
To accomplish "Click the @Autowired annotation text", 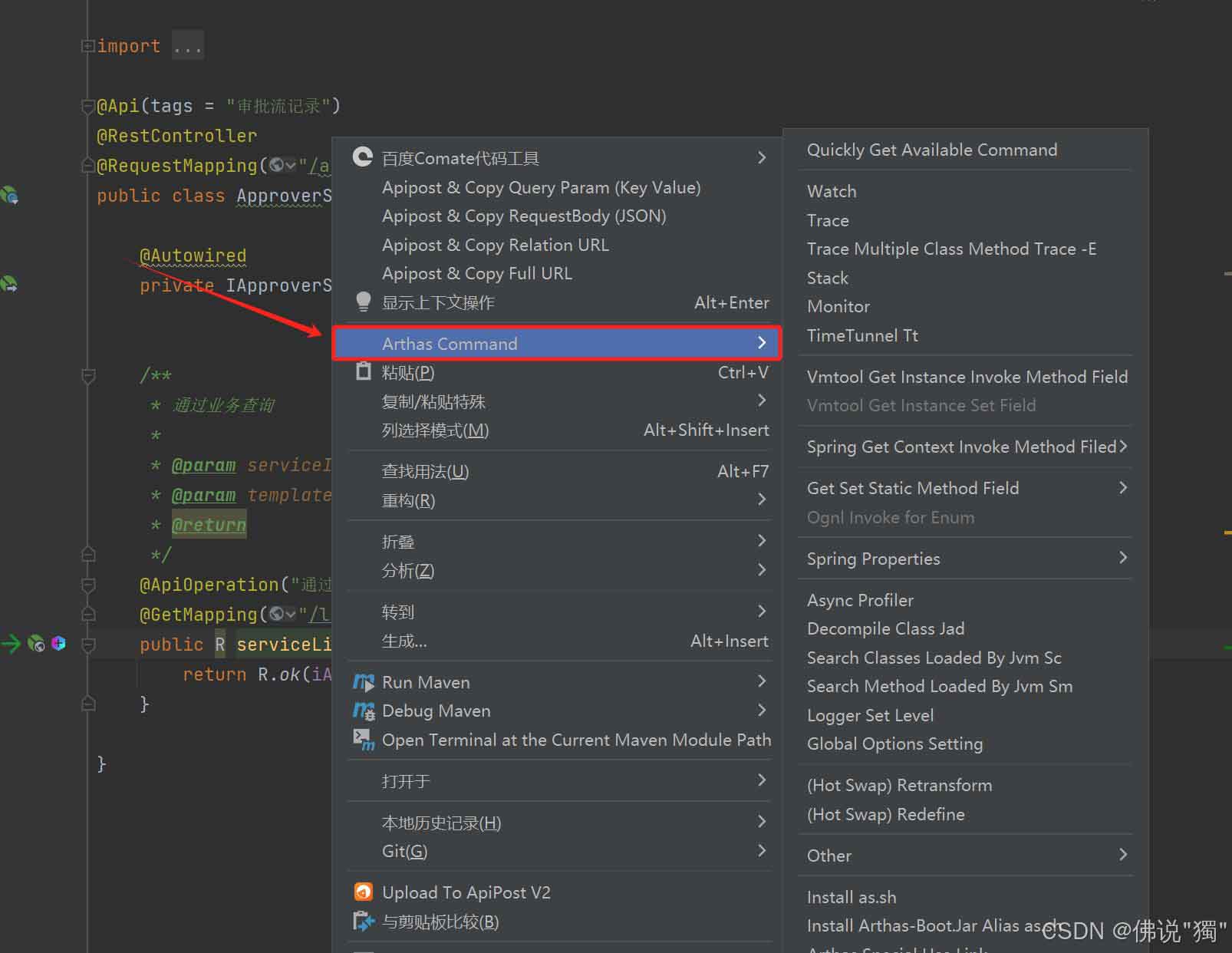I will pos(193,255).
